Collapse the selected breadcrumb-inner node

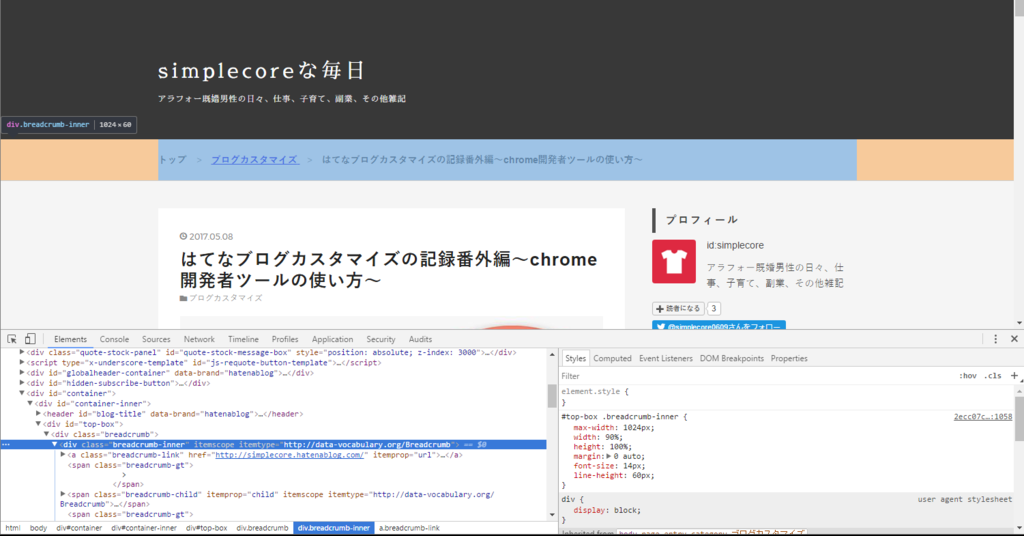(x=55, y=445)
